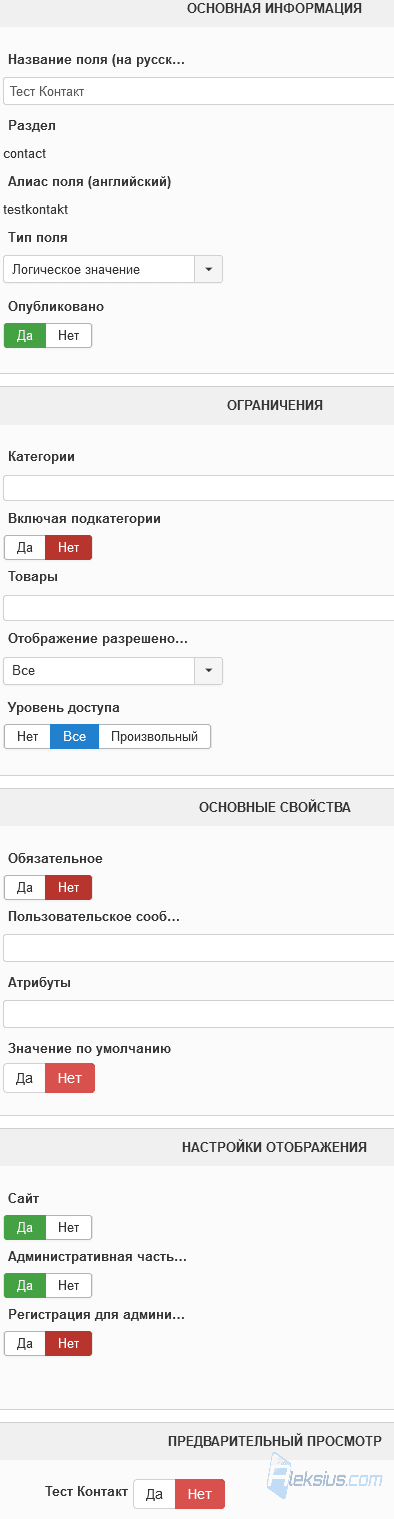Click the 'Алиас поля (английский)' label
The image size is (394, 1519).
90,181
